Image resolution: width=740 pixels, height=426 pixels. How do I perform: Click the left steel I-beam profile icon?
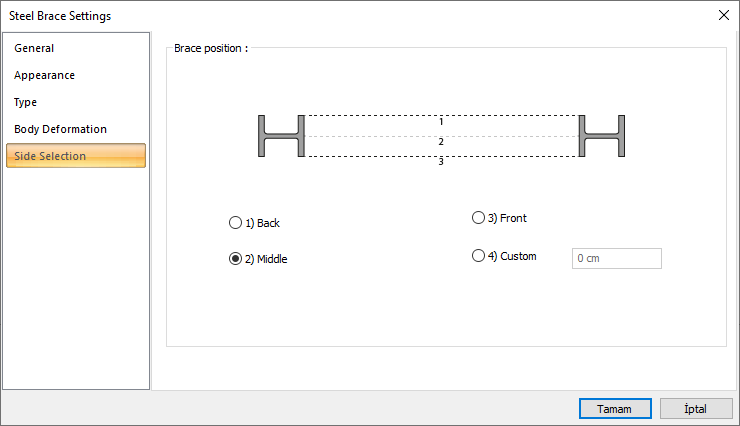pos(281,136)
